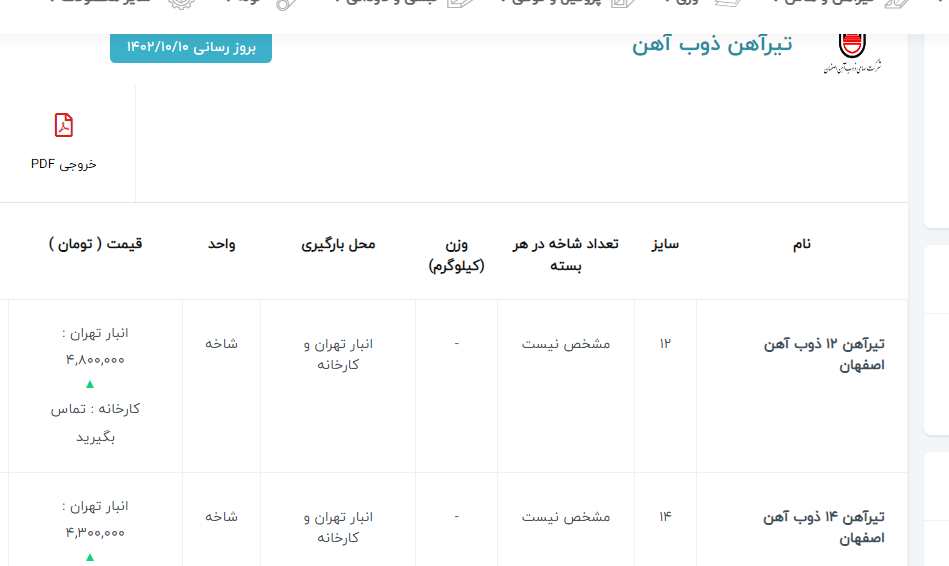This screenshot has width=949, height=566.
Task: Click the سایز column header
Action: click(x=665, y=244)
